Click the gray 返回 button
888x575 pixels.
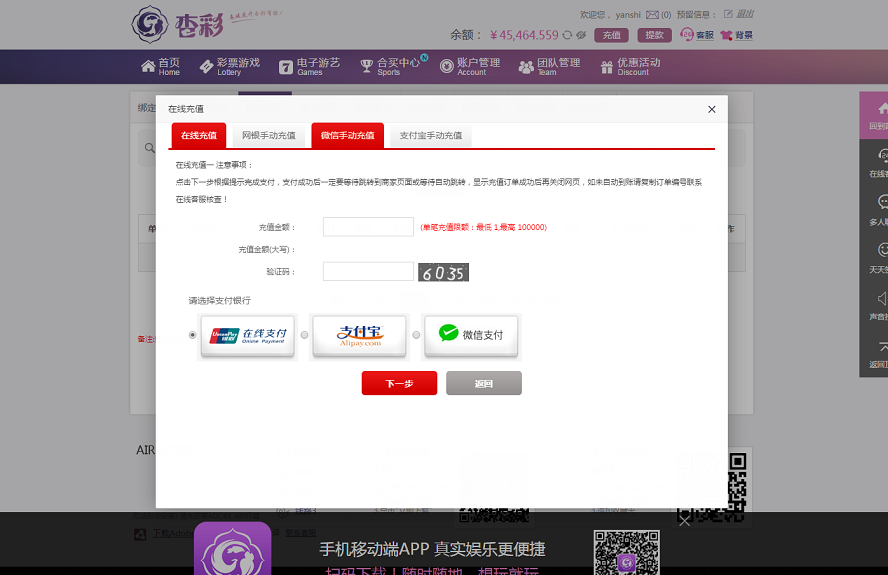pyautogui.click(x=483, y=383)
